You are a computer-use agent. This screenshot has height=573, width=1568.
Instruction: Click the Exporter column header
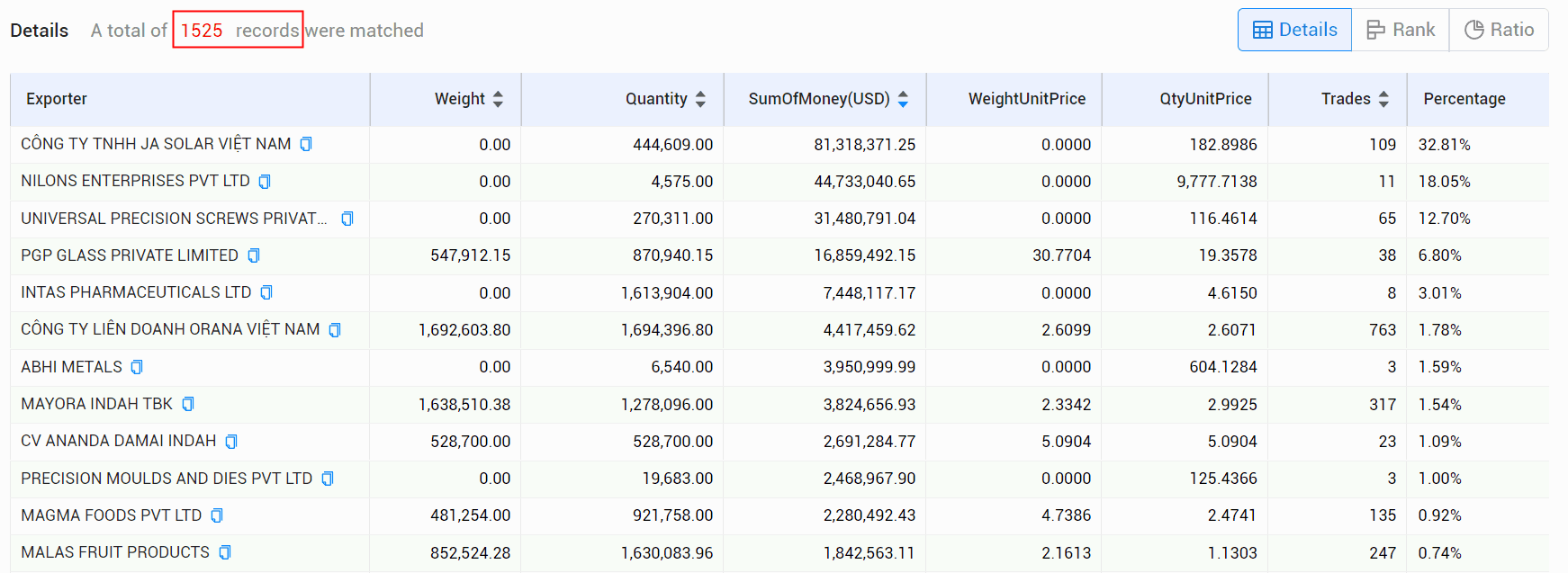click(57, 99)
